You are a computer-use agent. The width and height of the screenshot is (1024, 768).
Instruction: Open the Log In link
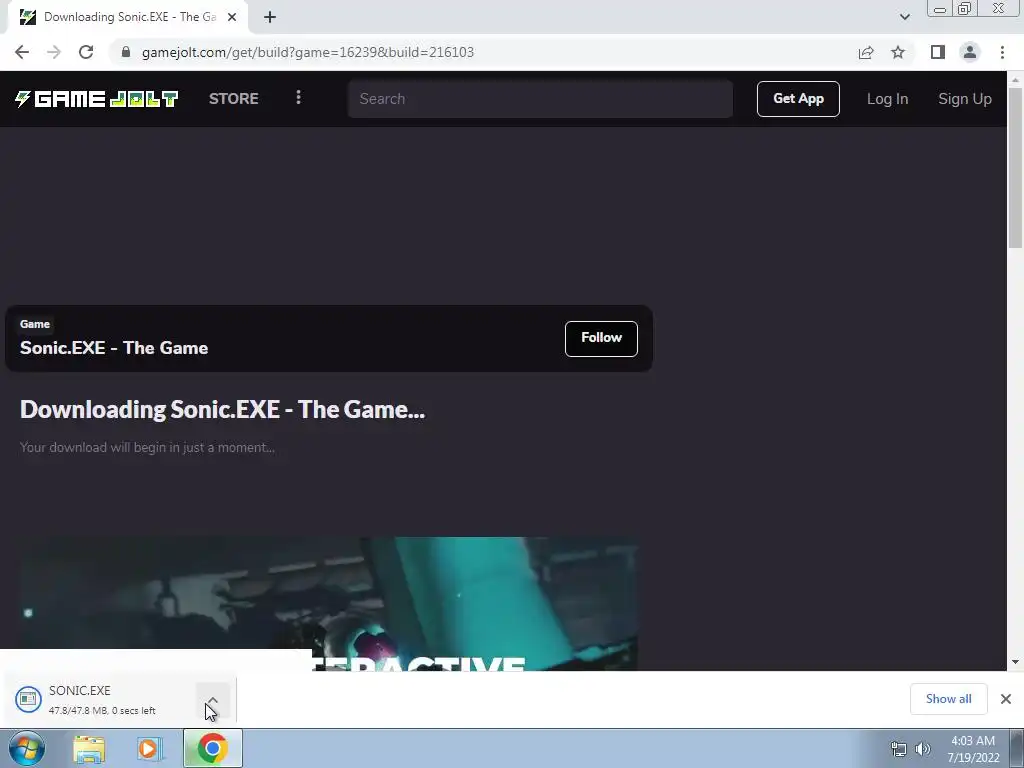point(888,99)
